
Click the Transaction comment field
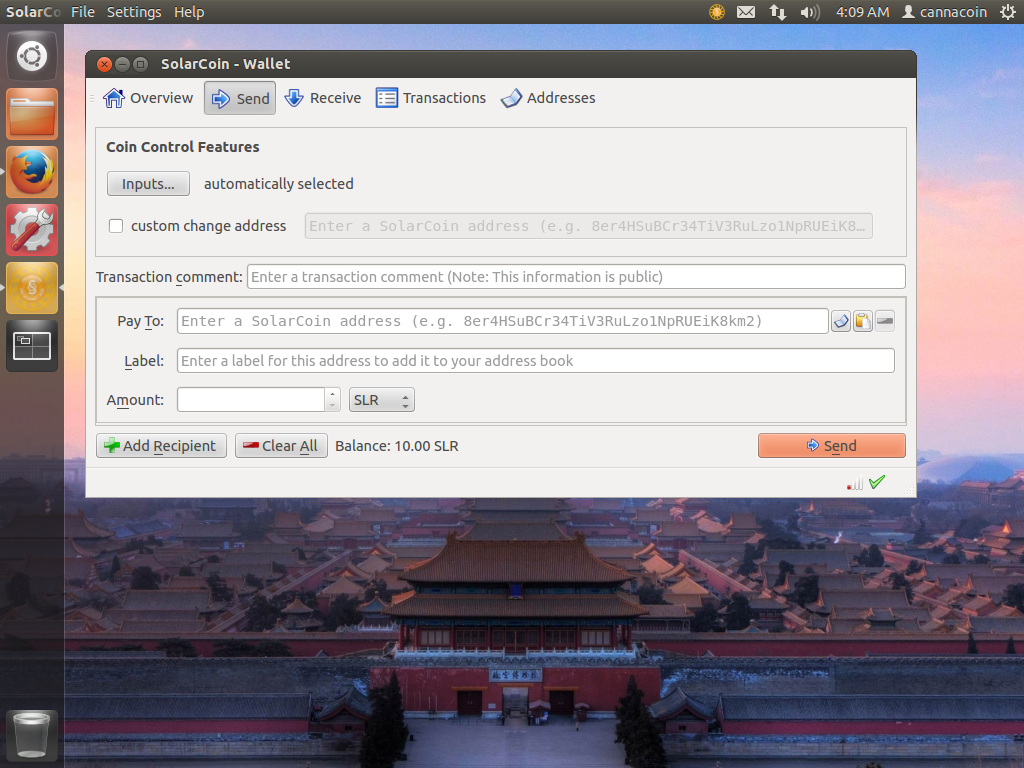[x=576, y=277]
